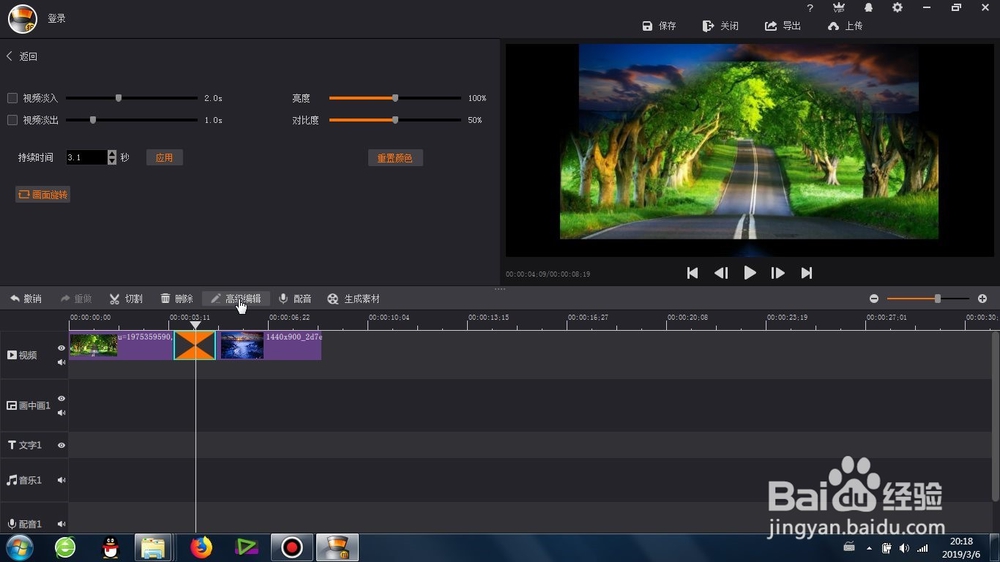The image size is (1000, 562).
Task: Mute the 音乐1 music track
Action: [61, 480]
